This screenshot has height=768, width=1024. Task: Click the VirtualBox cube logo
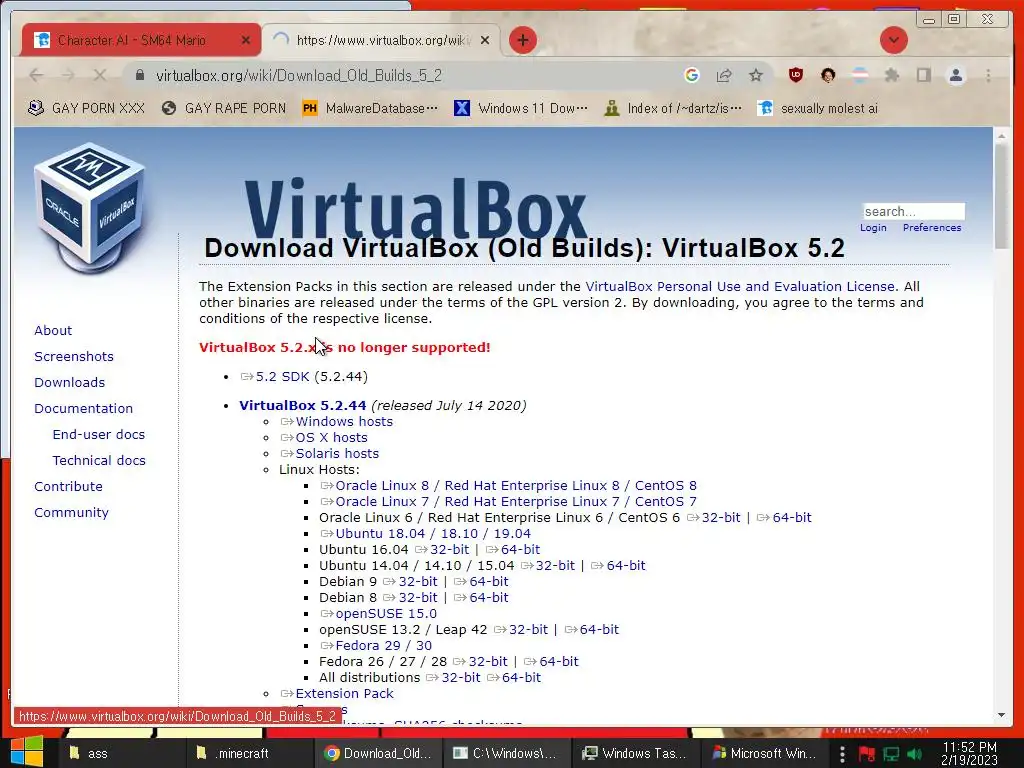pos(89,207)
